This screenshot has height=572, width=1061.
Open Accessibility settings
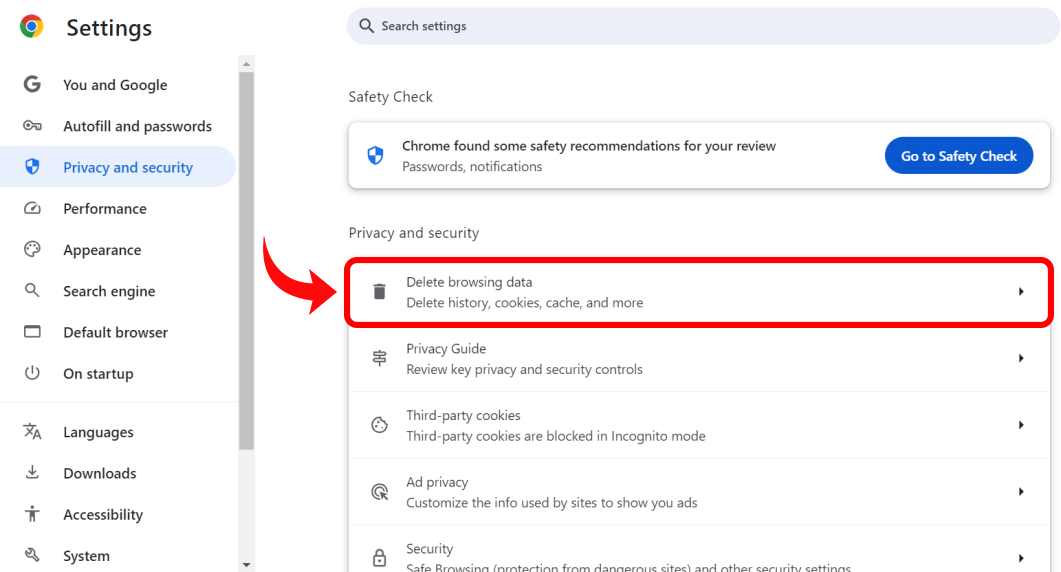click(x=118, y=514)
